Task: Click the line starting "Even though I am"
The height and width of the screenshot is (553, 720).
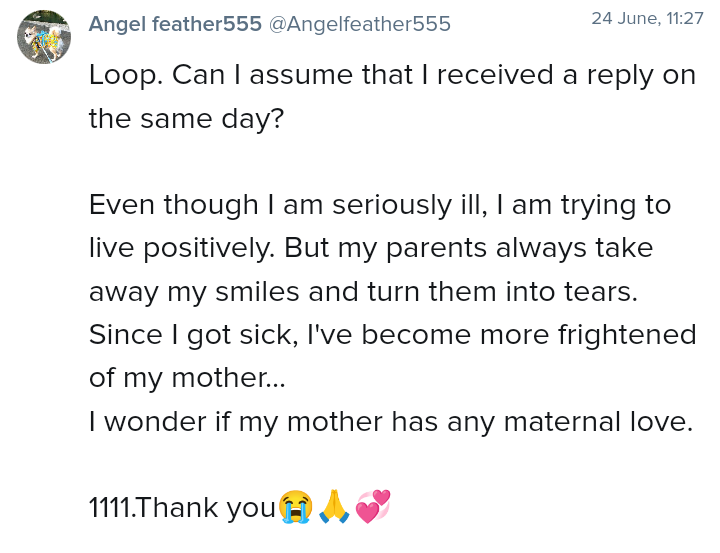Action: click(380, 205)
